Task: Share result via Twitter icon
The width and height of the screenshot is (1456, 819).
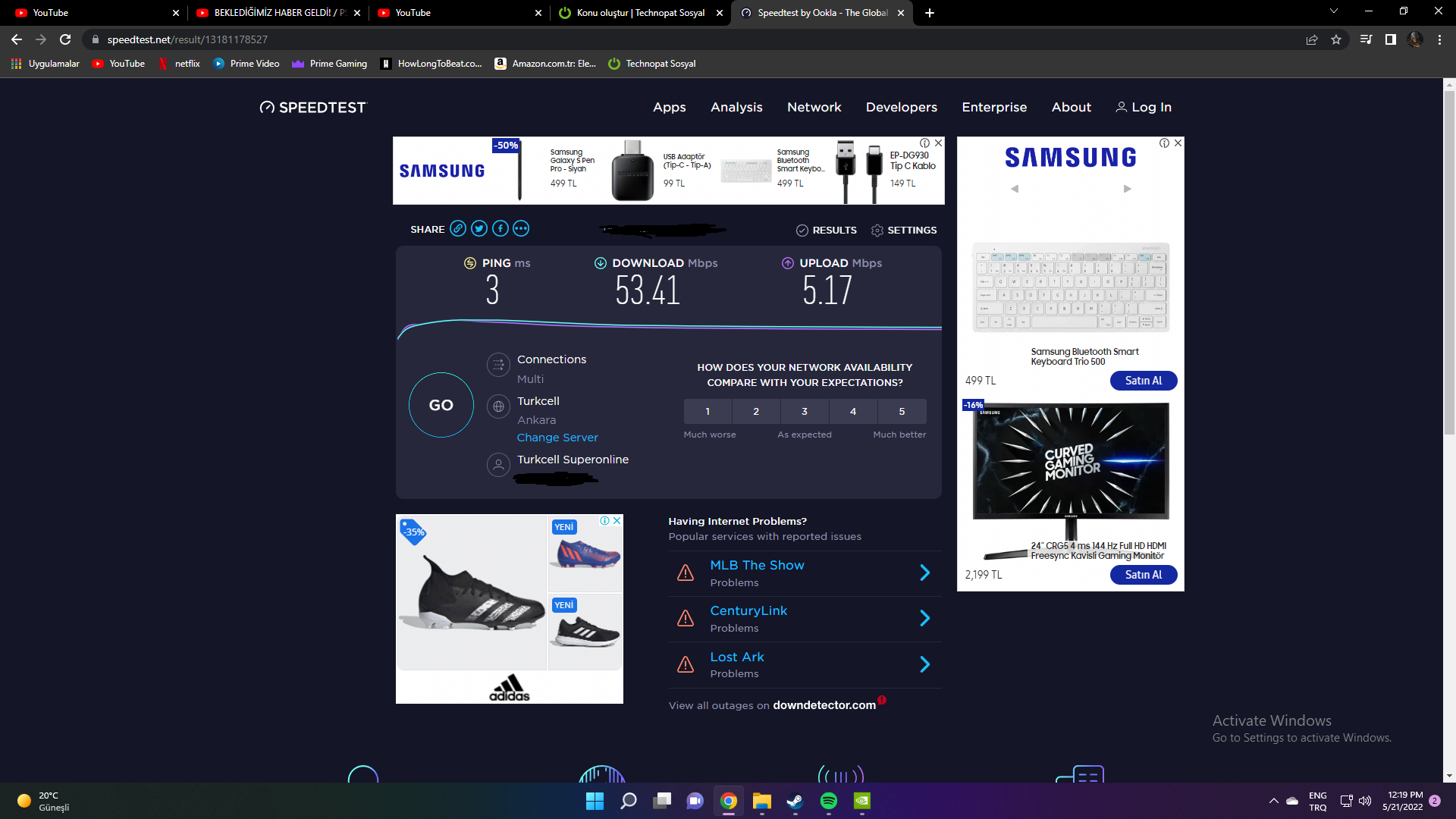Action: (479, 229)
